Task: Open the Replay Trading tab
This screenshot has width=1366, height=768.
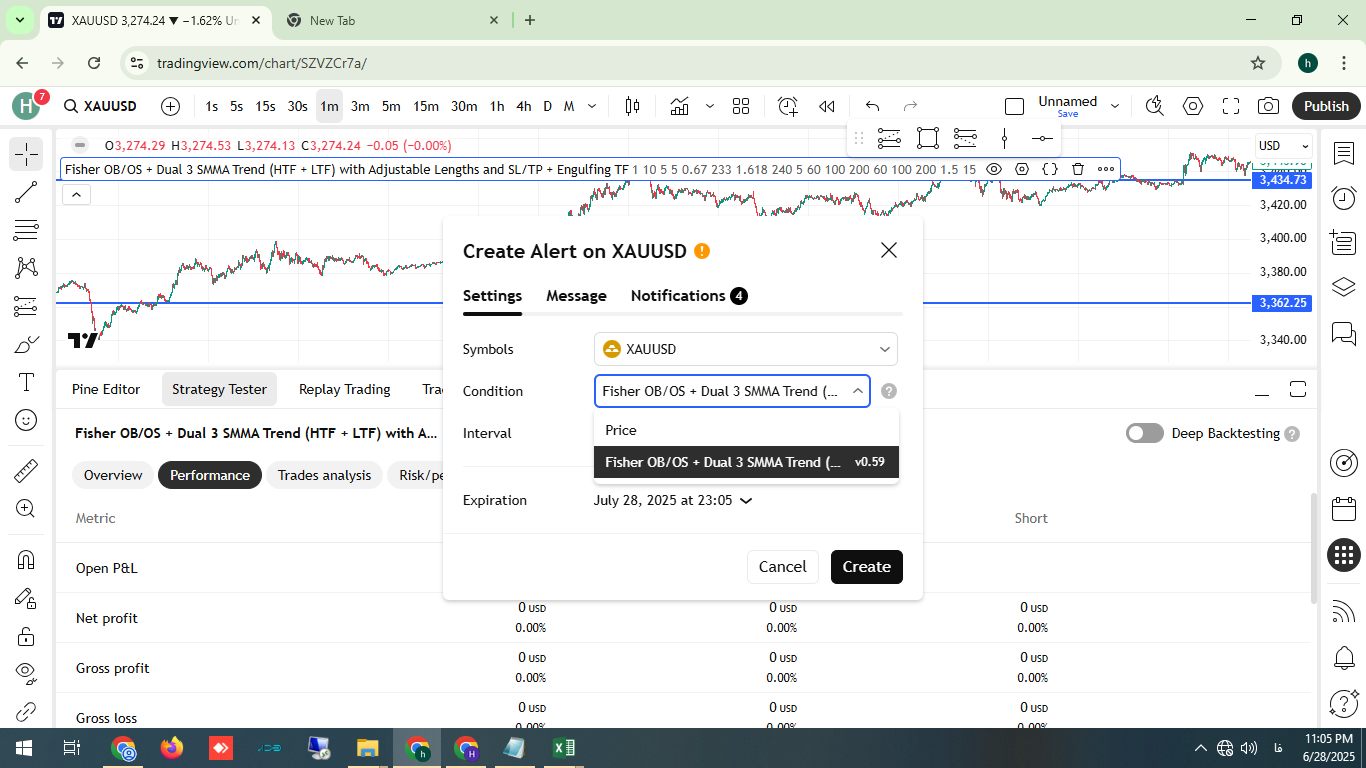Action: (x=345, y=389)
